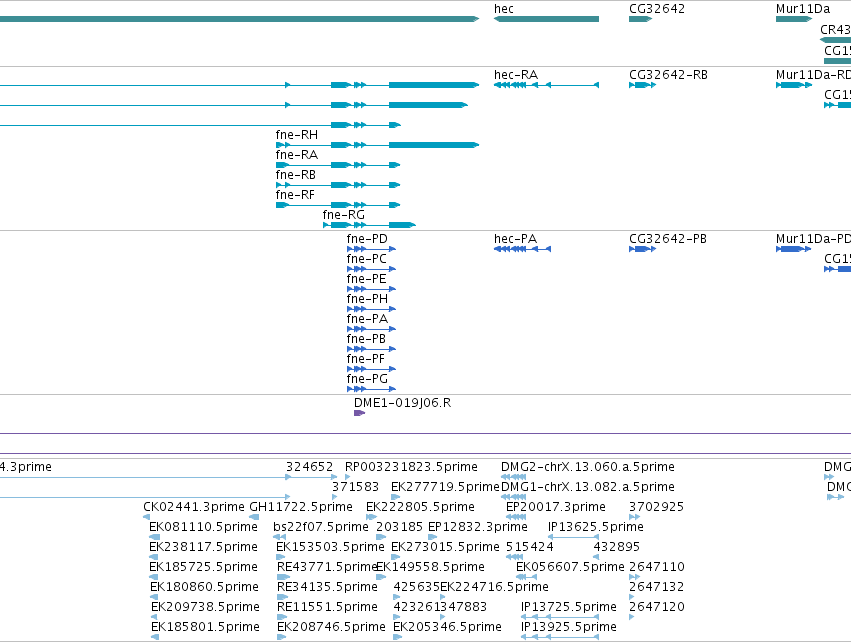
Task: Click the fne-RG transcript label
Action: (x=344, y=215)
